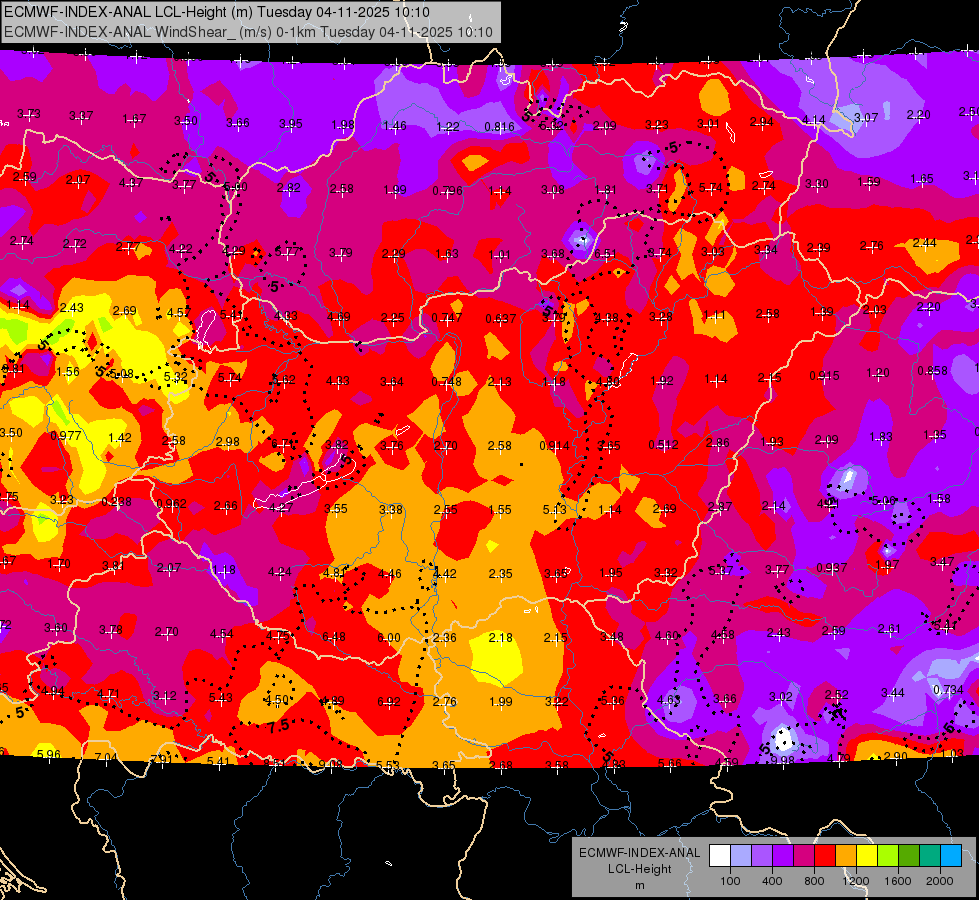Select the yellow legend swatch

tap(867, 856)
